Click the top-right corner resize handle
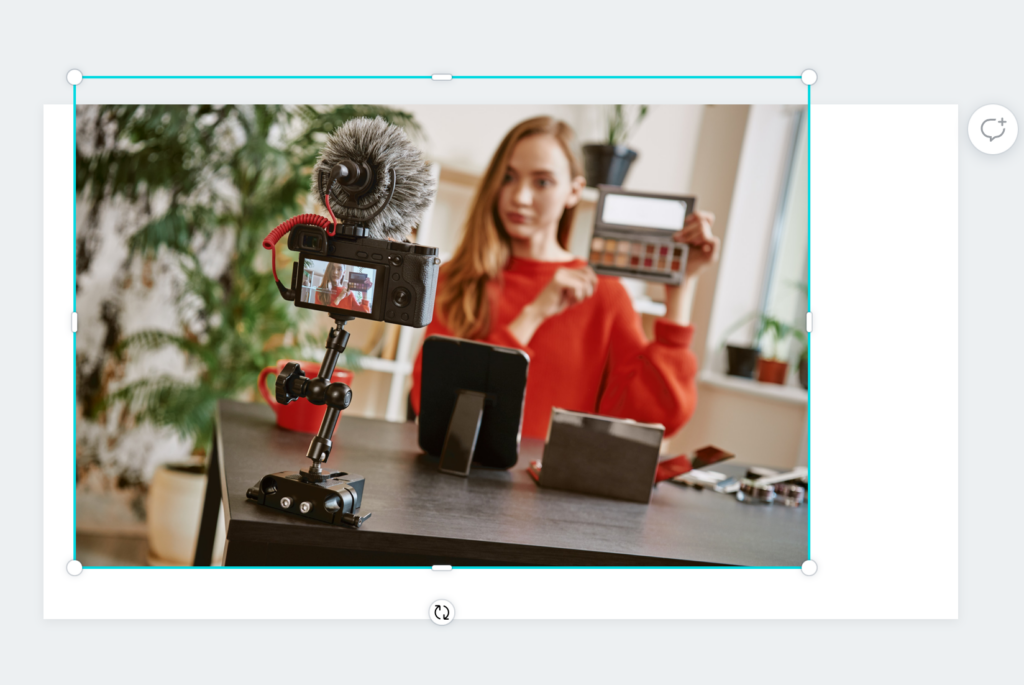This screenshot has height=685, width=1024. click(x=809, y=77)
